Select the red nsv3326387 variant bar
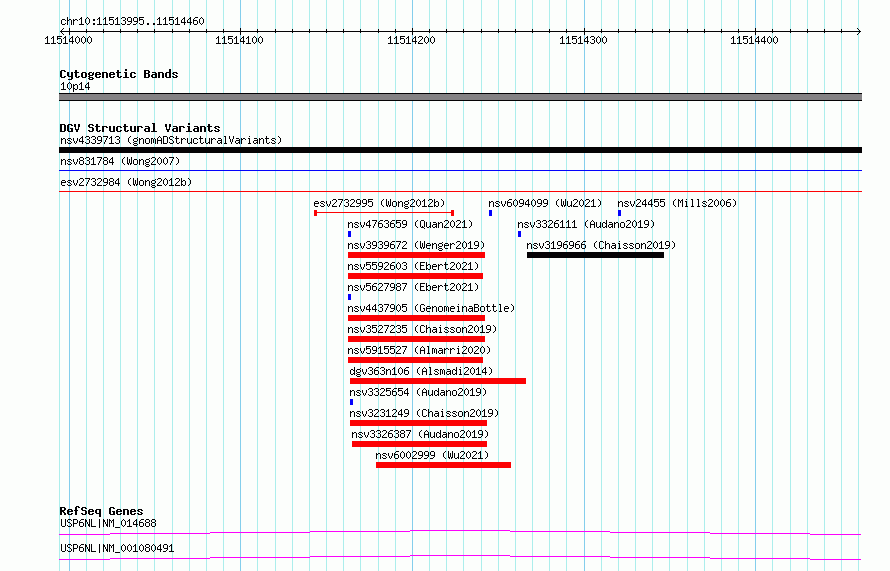 coord(419,444)
